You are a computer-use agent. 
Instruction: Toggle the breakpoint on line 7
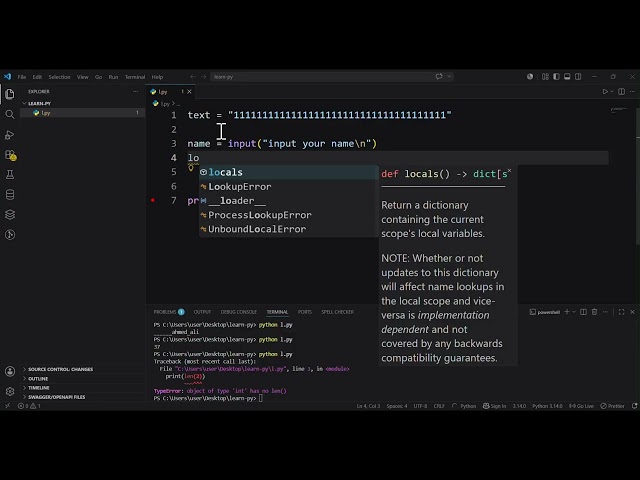pyautogui.click(x=153, y=200)
